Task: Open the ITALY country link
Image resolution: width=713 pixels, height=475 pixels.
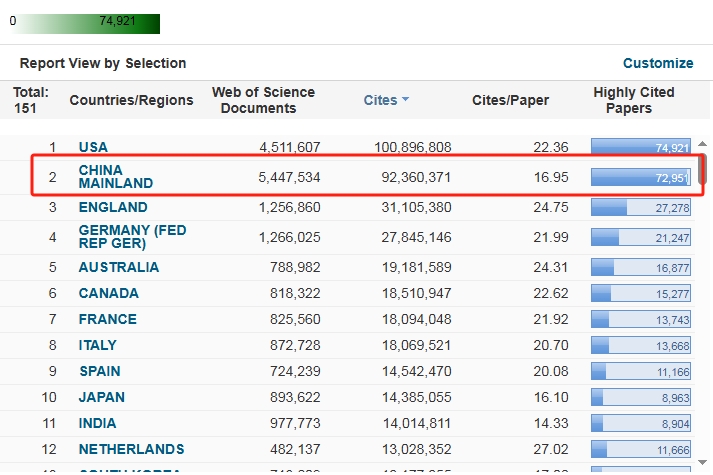Action: (x=97, y=345)
